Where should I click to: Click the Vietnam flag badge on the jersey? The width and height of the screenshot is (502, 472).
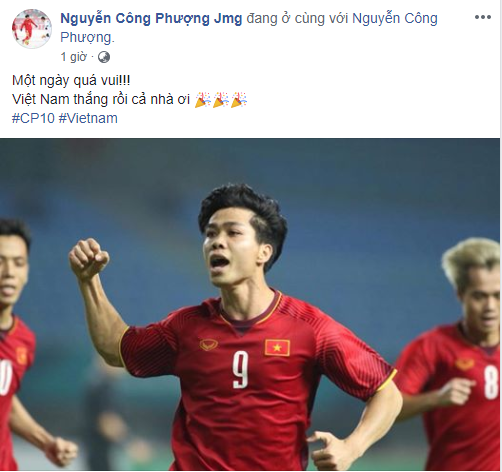pyautogui.click(x=277, y=348)
